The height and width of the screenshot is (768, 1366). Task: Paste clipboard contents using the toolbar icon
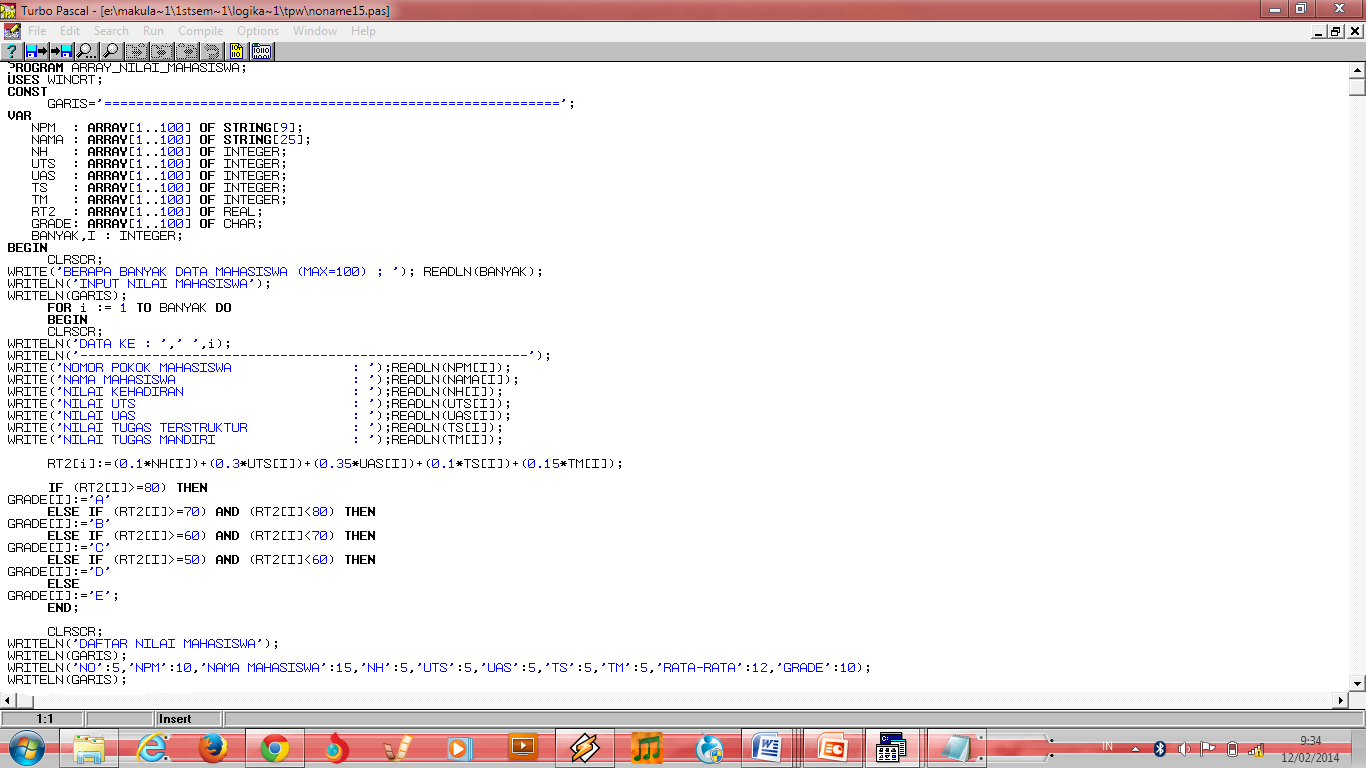185,51
